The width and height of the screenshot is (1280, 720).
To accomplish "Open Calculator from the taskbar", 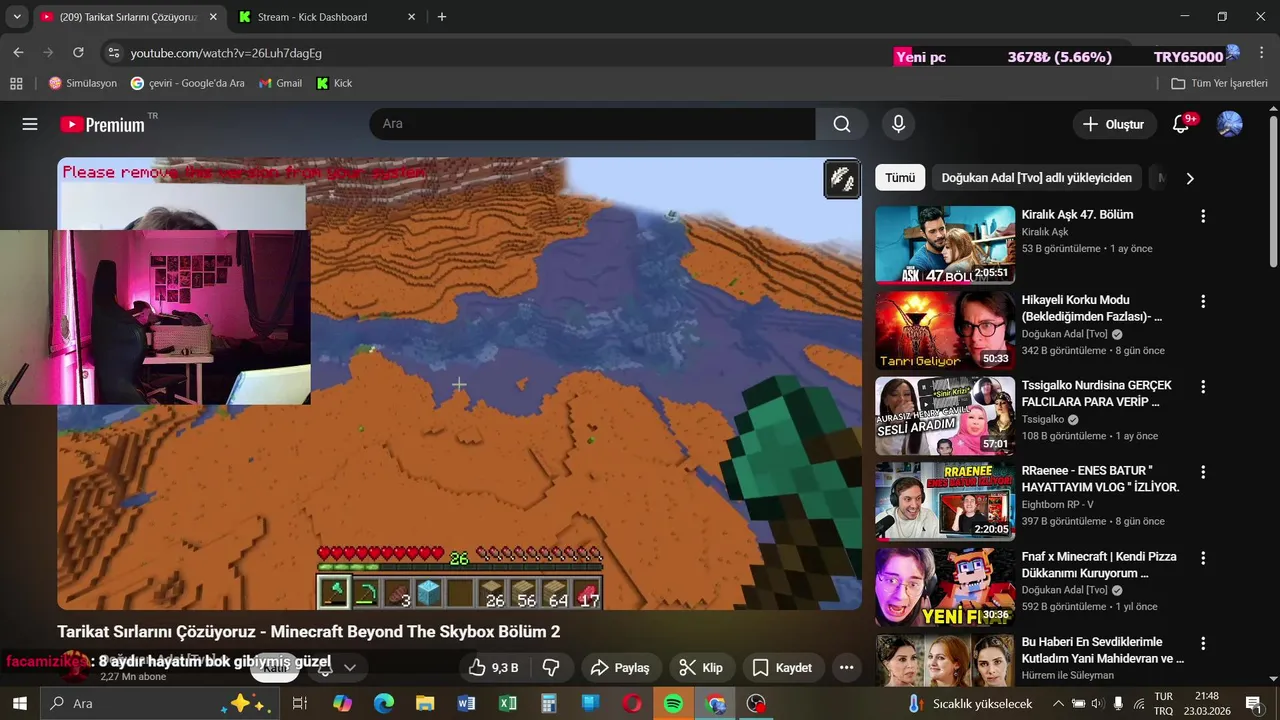I will pyautogui.click(x=549, y=704).
